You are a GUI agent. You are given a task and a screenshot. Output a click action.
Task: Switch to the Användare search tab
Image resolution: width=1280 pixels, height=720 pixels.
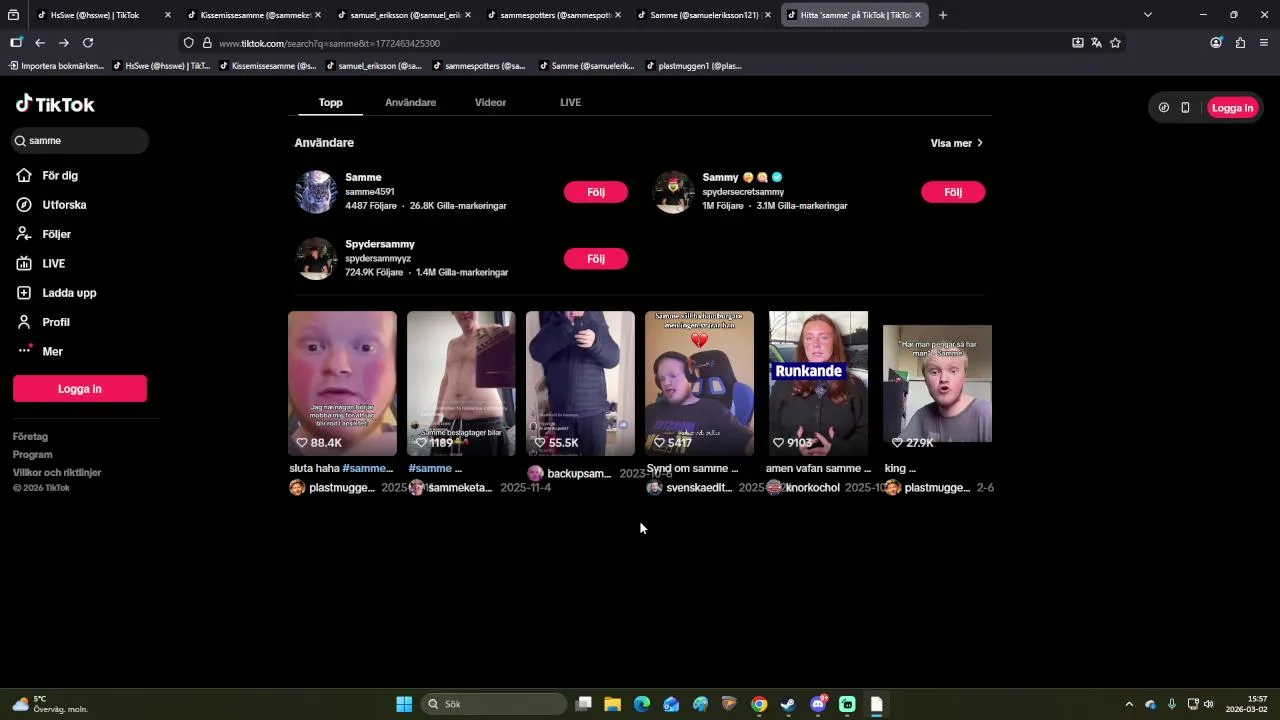tap(410, 102)
